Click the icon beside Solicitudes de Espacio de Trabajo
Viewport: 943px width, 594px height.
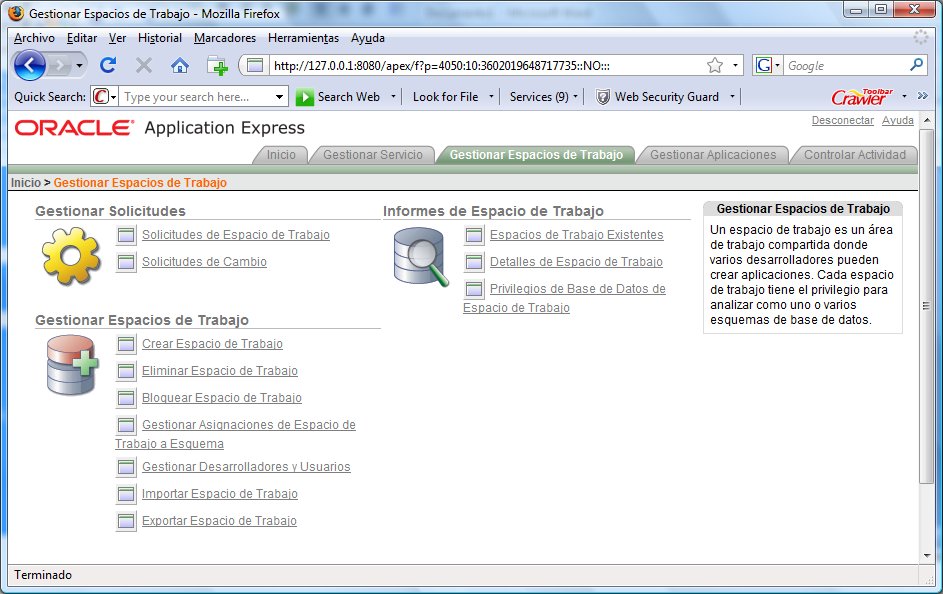[x=126, y=235]
